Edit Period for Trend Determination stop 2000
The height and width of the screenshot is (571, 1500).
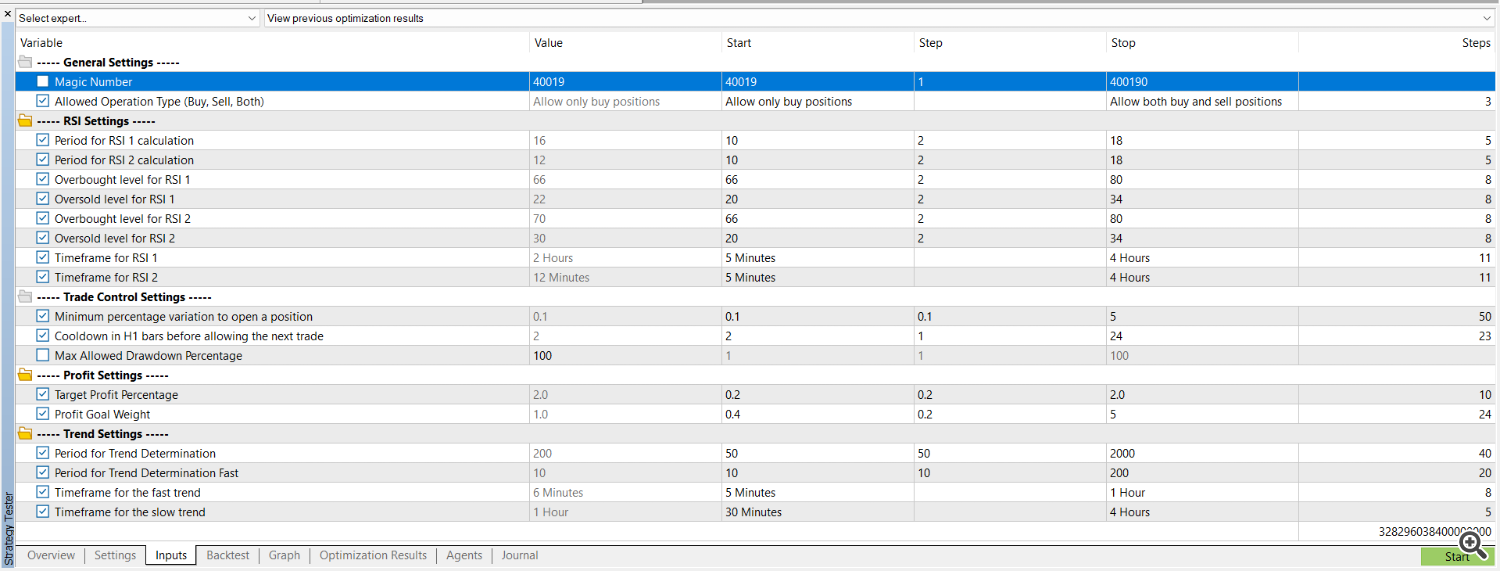[x=1202, y=453]
